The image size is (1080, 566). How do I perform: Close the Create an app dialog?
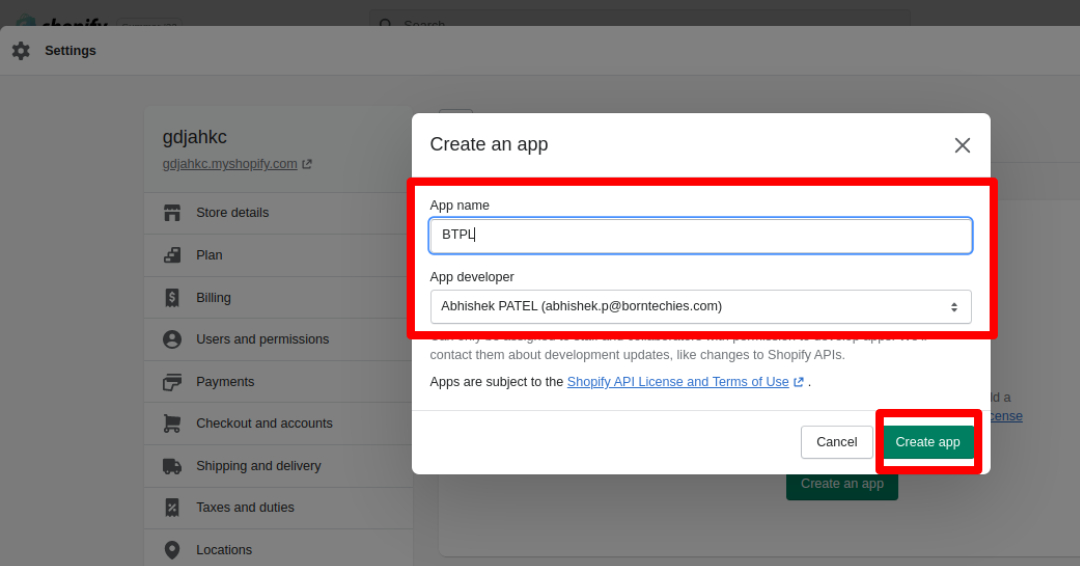(962, 145)
